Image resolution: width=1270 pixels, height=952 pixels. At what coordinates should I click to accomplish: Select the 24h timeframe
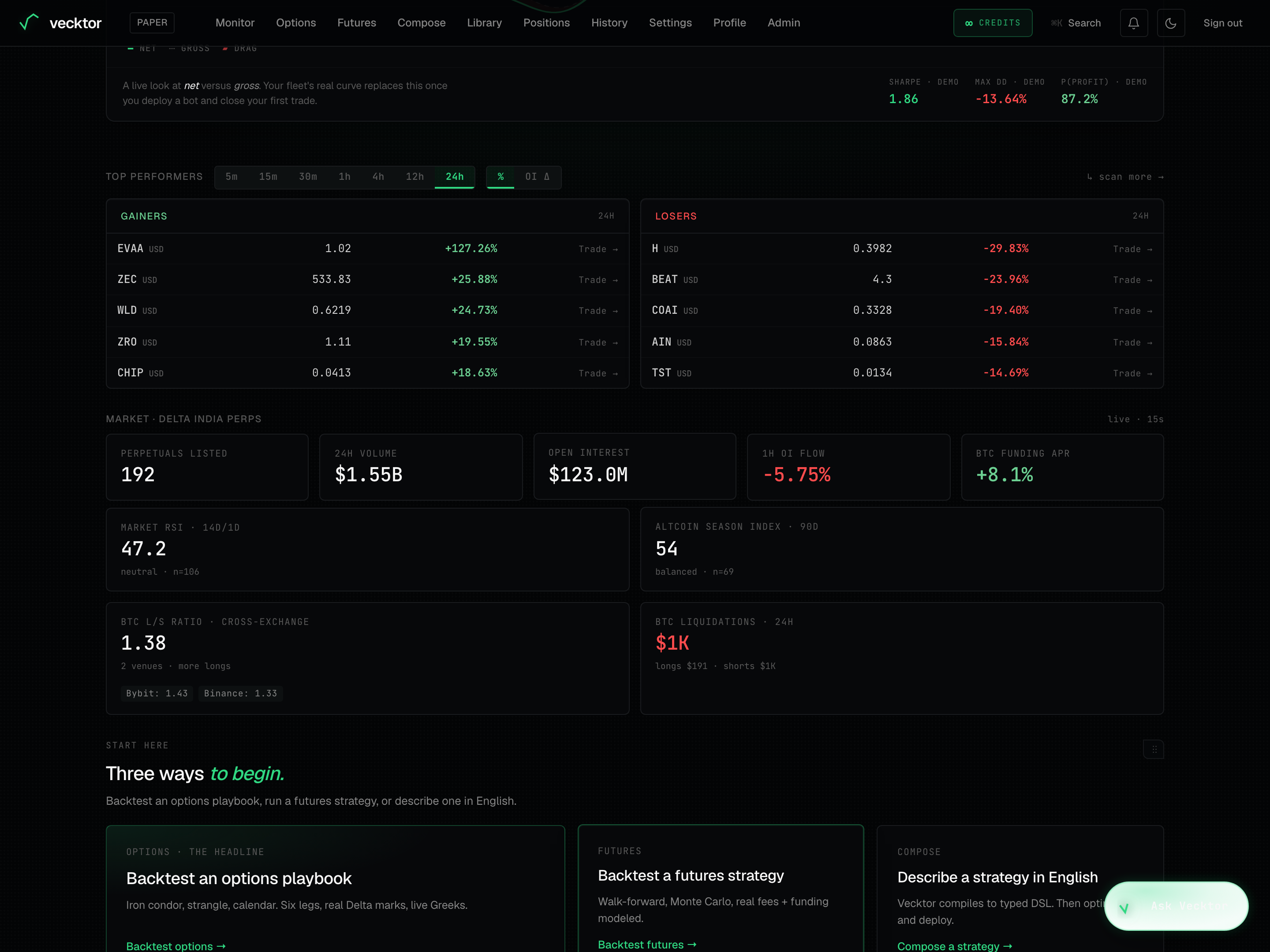click(455, 177)
